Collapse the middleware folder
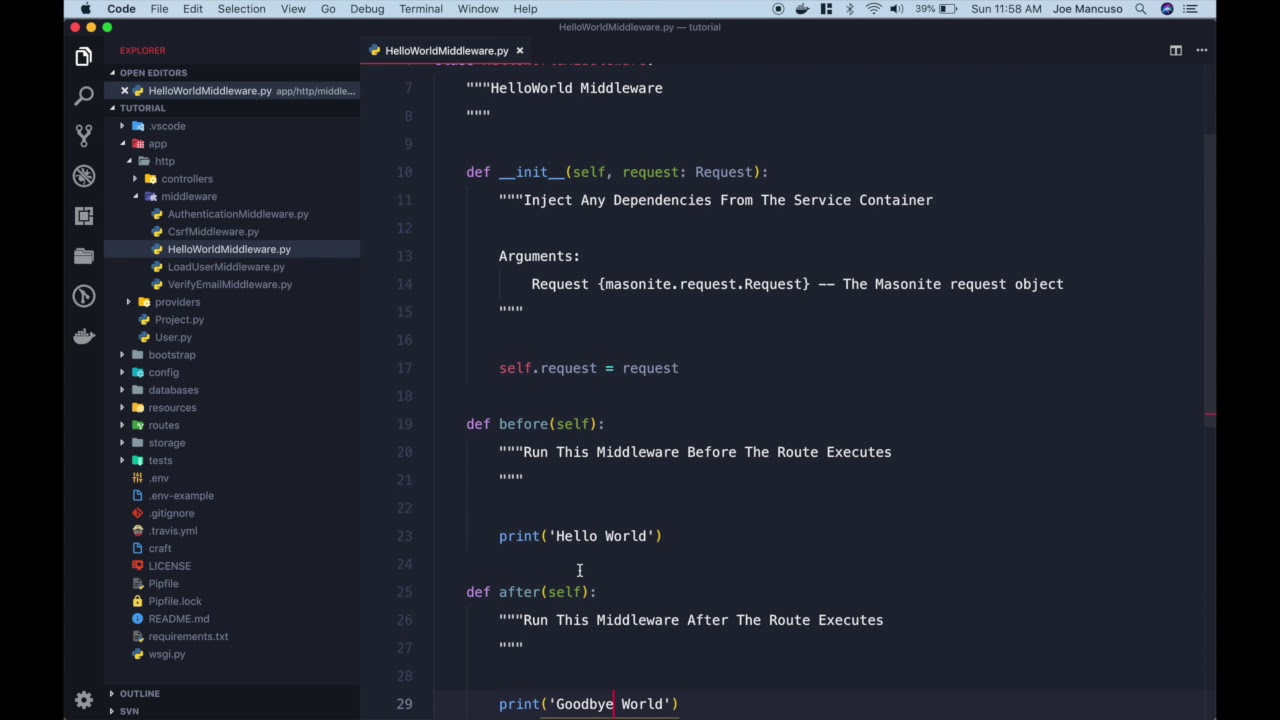This screenshot has width=1280, height=720. point(188,196)
